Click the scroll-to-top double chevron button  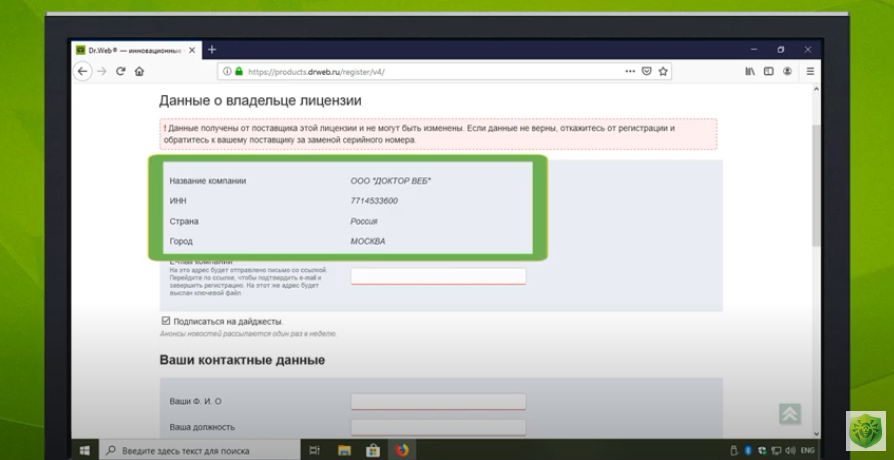(x=790, y=414)
